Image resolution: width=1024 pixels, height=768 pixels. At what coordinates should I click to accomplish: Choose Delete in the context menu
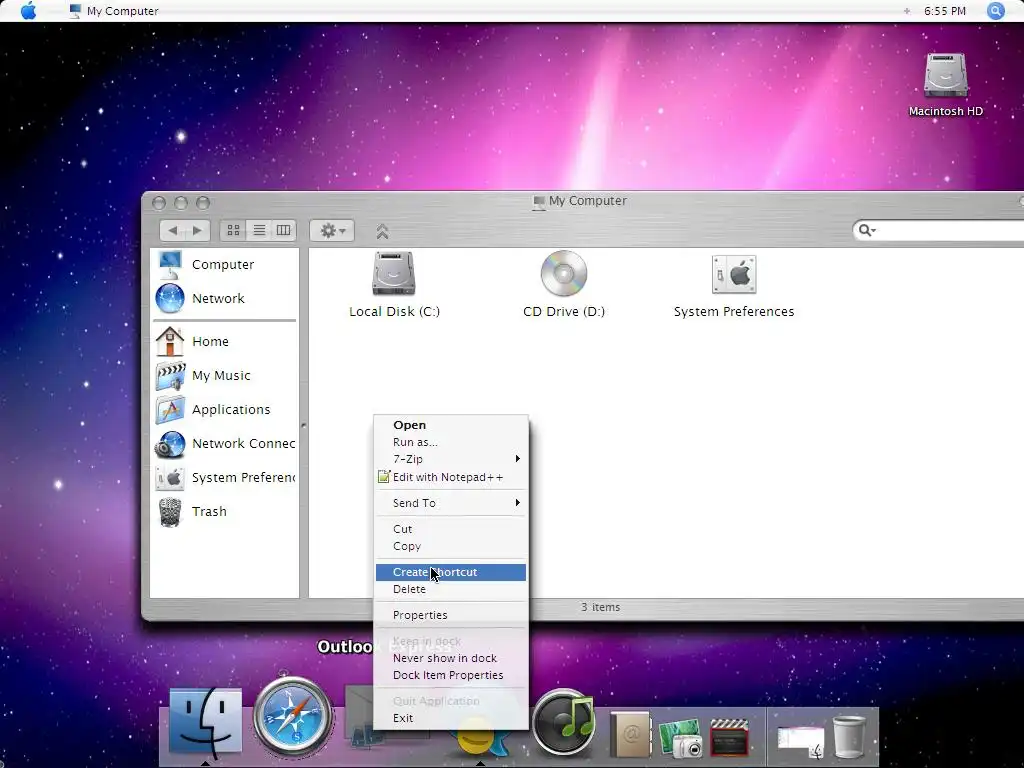(451, 589)
